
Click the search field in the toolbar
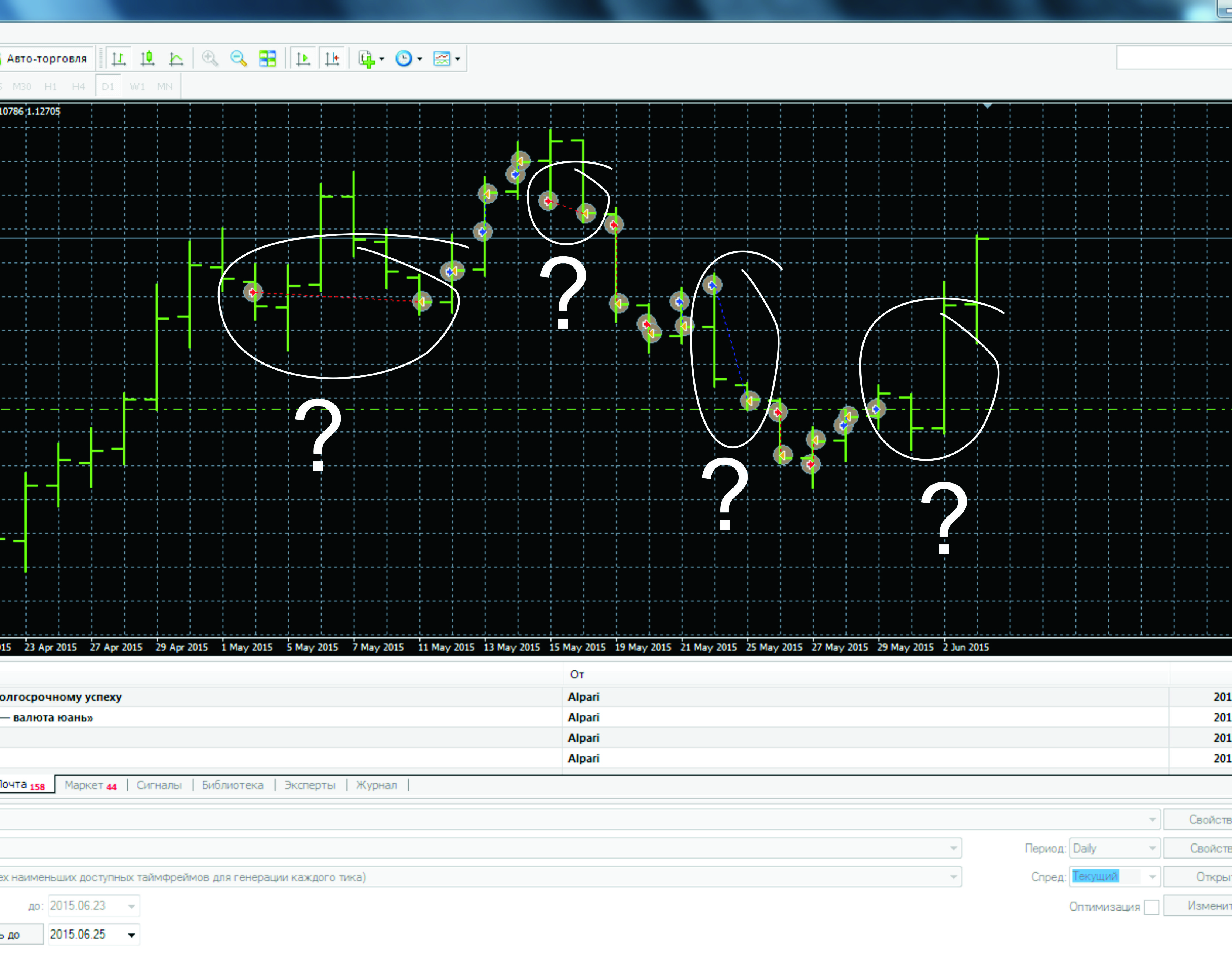pyautogui.click(x=1174, y=58)
